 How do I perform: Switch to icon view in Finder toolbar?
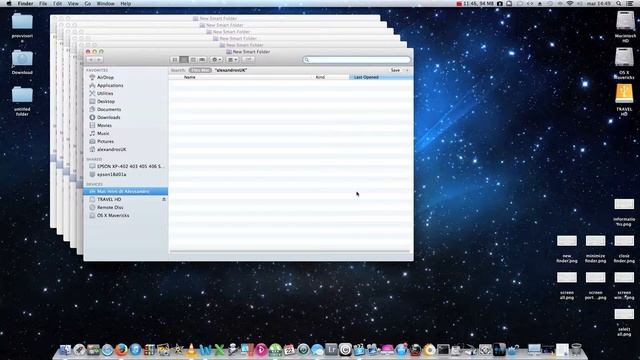[175, 60]
